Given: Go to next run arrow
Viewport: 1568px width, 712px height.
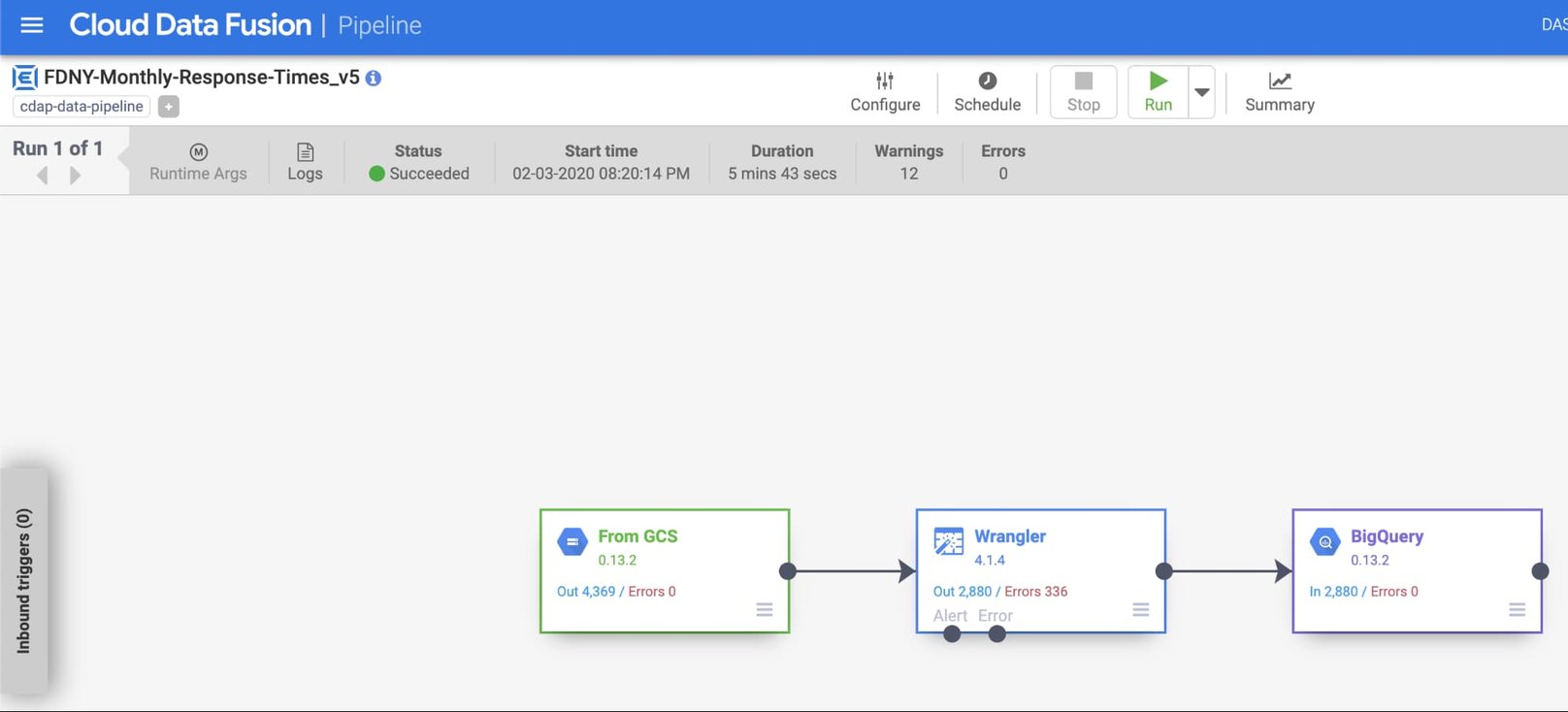Looking at the screenshot, I should pyautogui.click(x=75, y=176).
